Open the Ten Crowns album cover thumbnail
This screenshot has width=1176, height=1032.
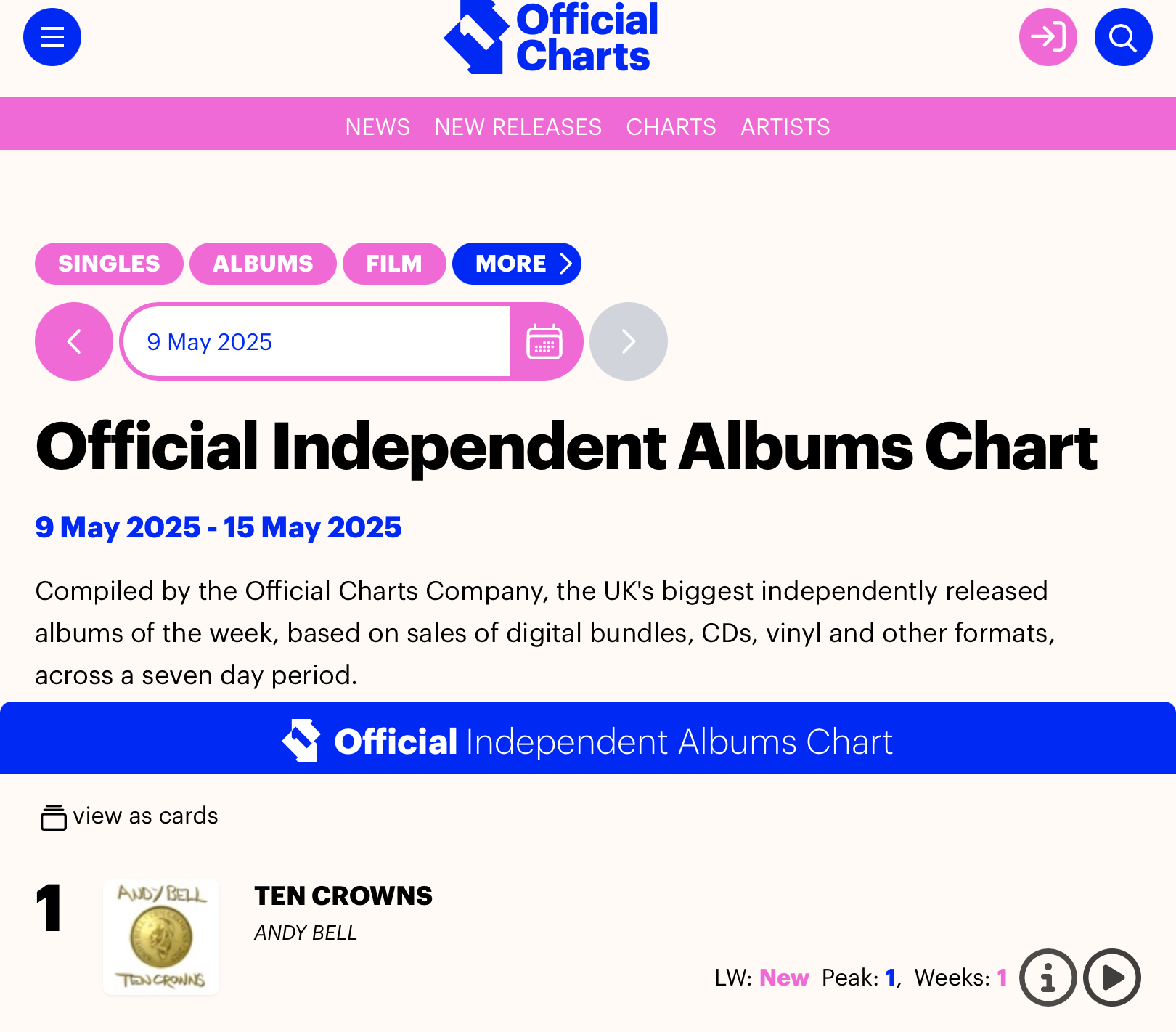pos(161,937)
